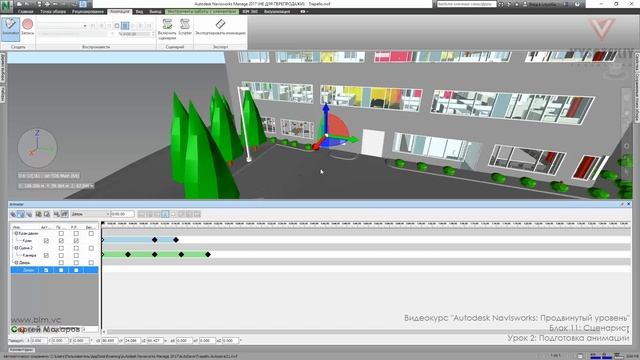Open the Navisworks application menu button
Image resolution: width=640 pixels, height=360 pixels.
6,6
